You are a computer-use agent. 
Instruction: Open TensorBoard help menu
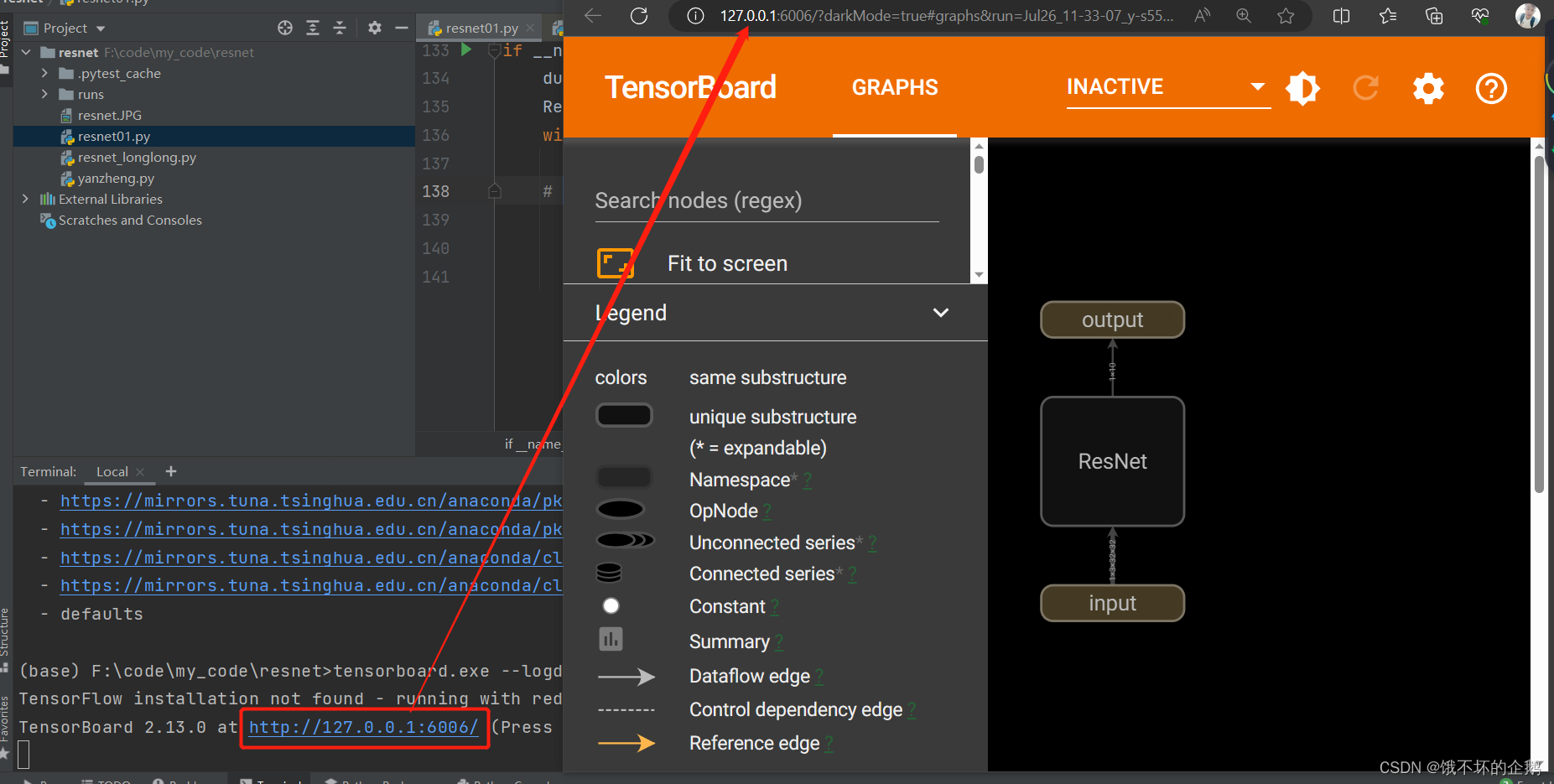click(x=1491, y=88)
